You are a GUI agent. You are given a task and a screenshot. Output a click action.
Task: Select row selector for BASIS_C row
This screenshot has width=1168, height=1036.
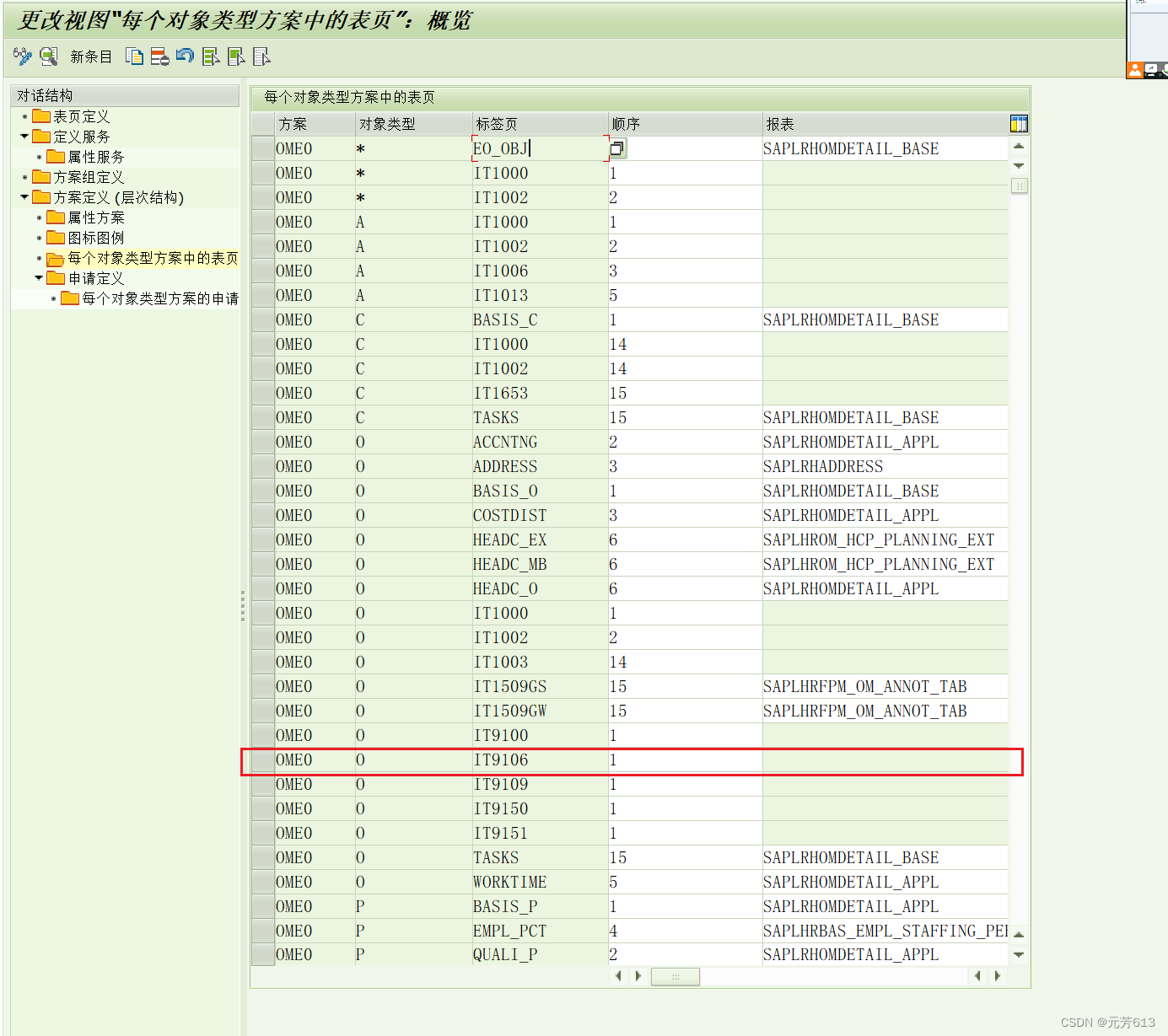pos(263,319)
